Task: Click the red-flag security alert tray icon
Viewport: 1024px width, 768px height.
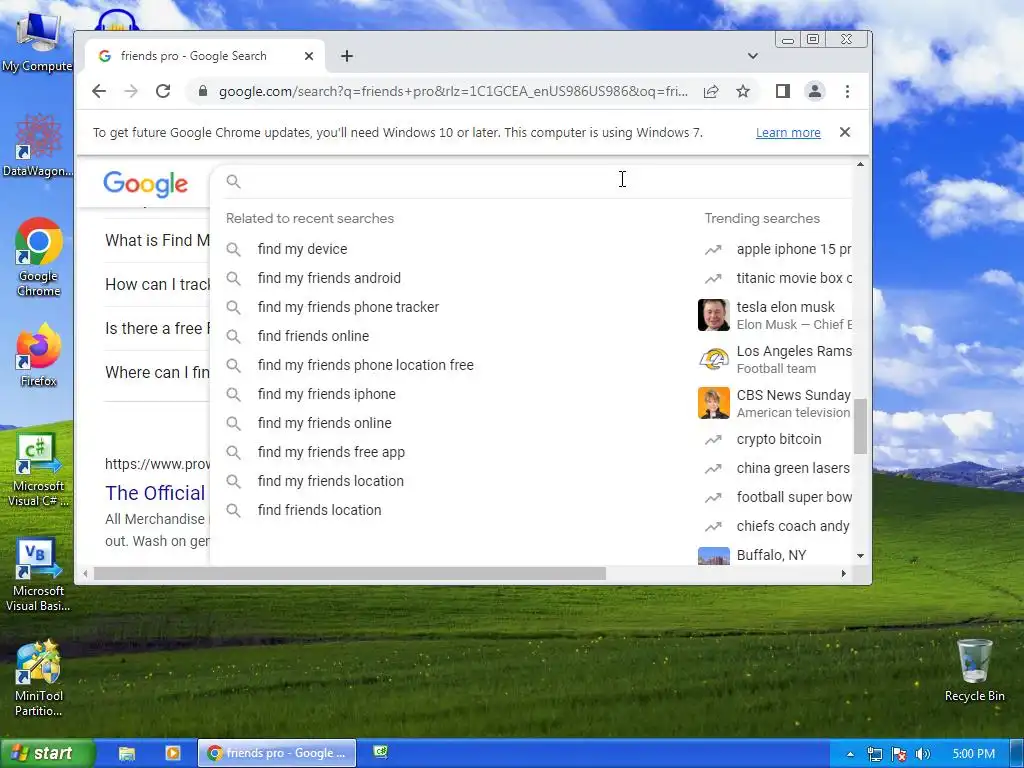Action: (899, 754)
